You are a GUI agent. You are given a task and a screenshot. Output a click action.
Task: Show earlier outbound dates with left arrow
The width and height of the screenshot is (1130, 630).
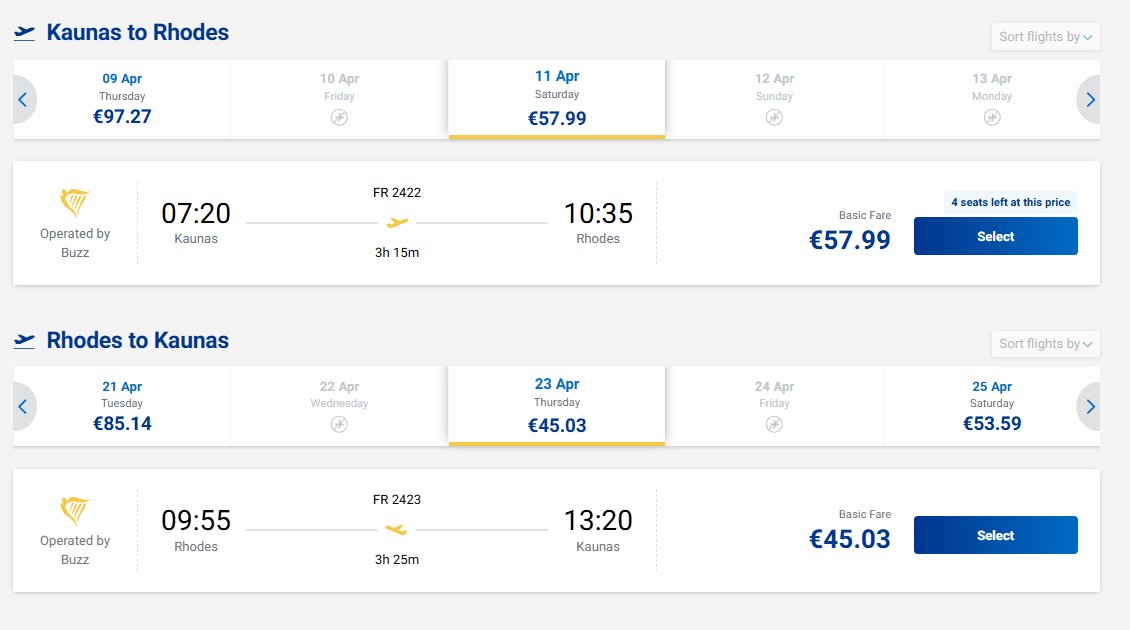(22, 100)
